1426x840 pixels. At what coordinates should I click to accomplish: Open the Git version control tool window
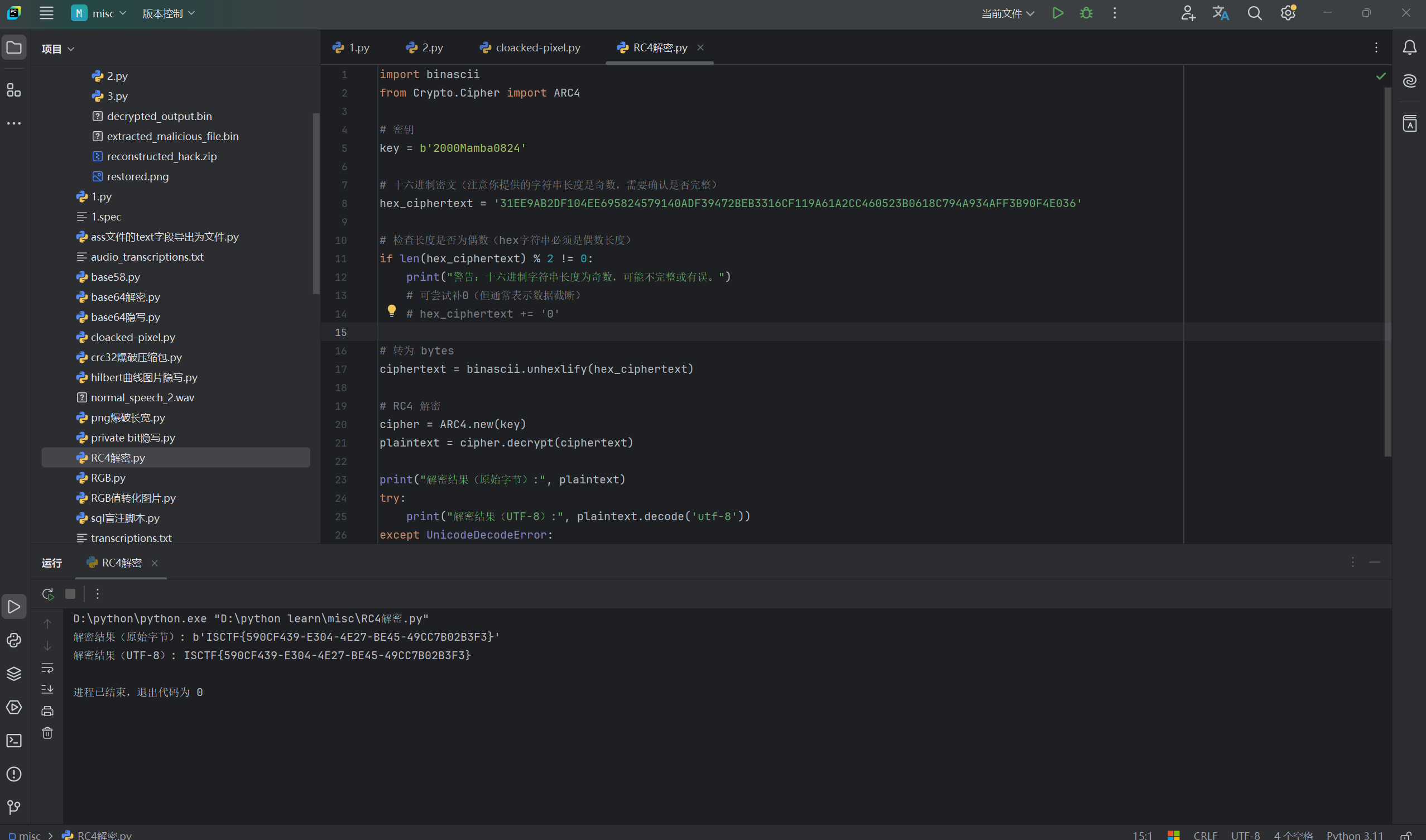13,807
